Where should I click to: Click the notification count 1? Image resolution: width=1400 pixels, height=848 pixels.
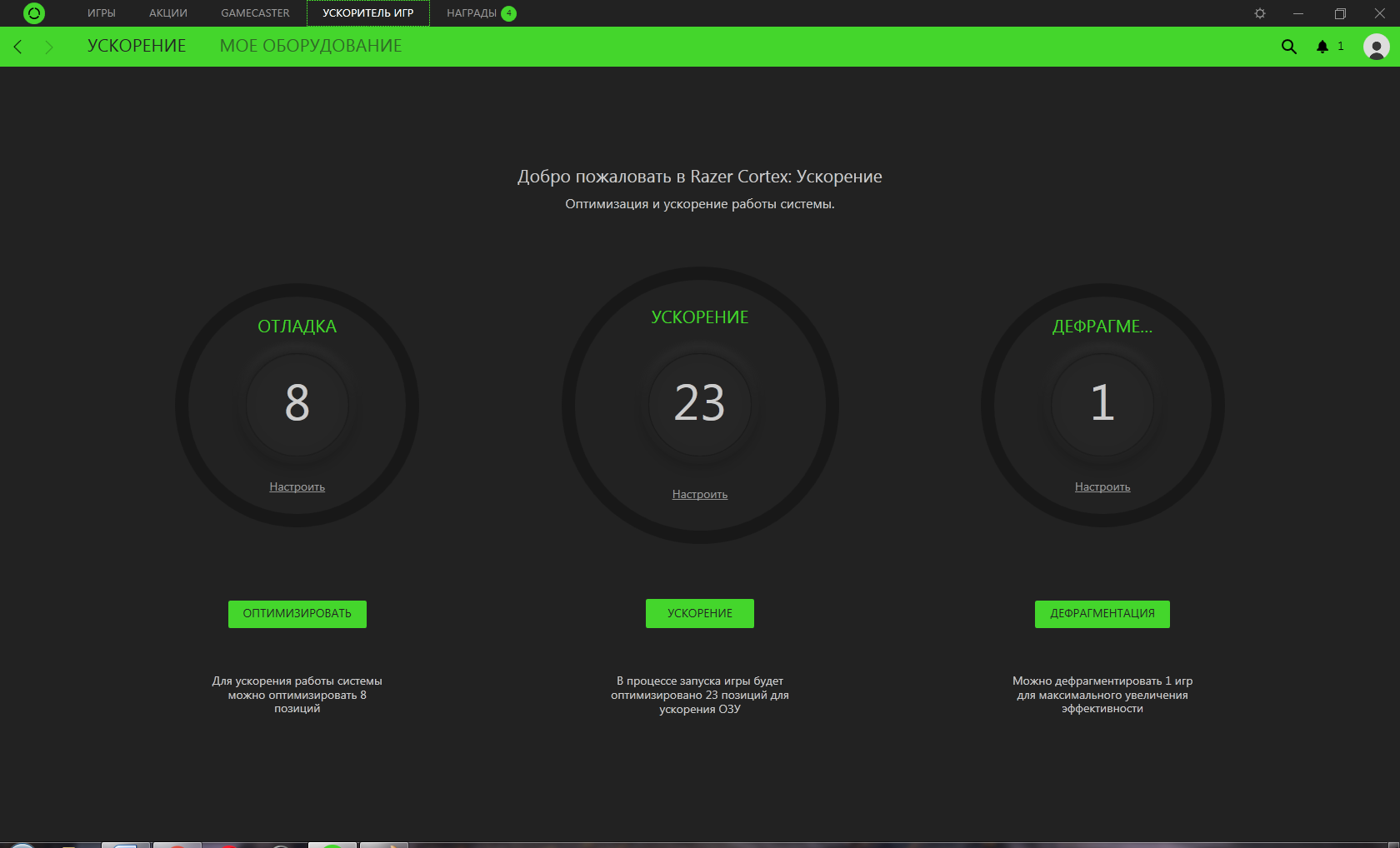1341,47
